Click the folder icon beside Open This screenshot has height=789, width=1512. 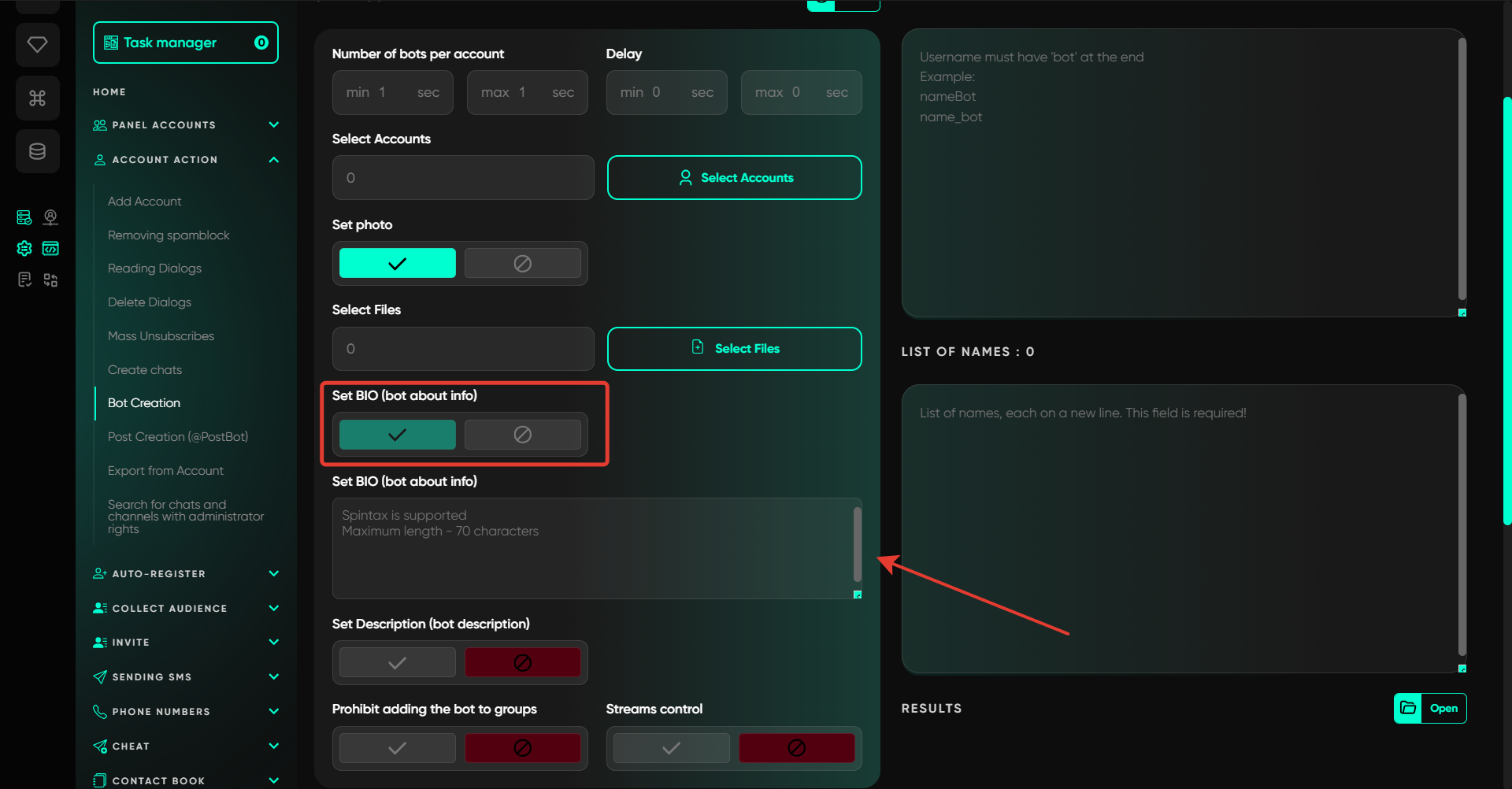tap(1408, 708)
